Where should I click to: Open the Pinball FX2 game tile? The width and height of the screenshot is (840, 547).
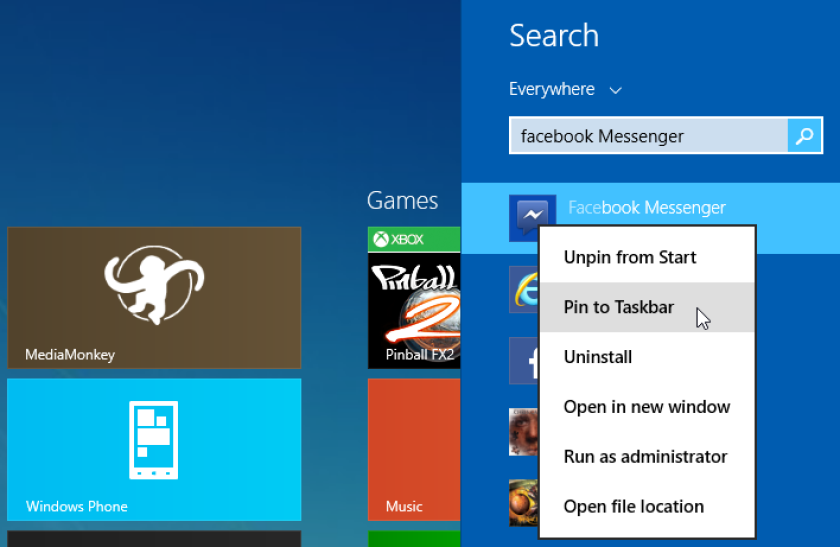click(x=414, y=297)
